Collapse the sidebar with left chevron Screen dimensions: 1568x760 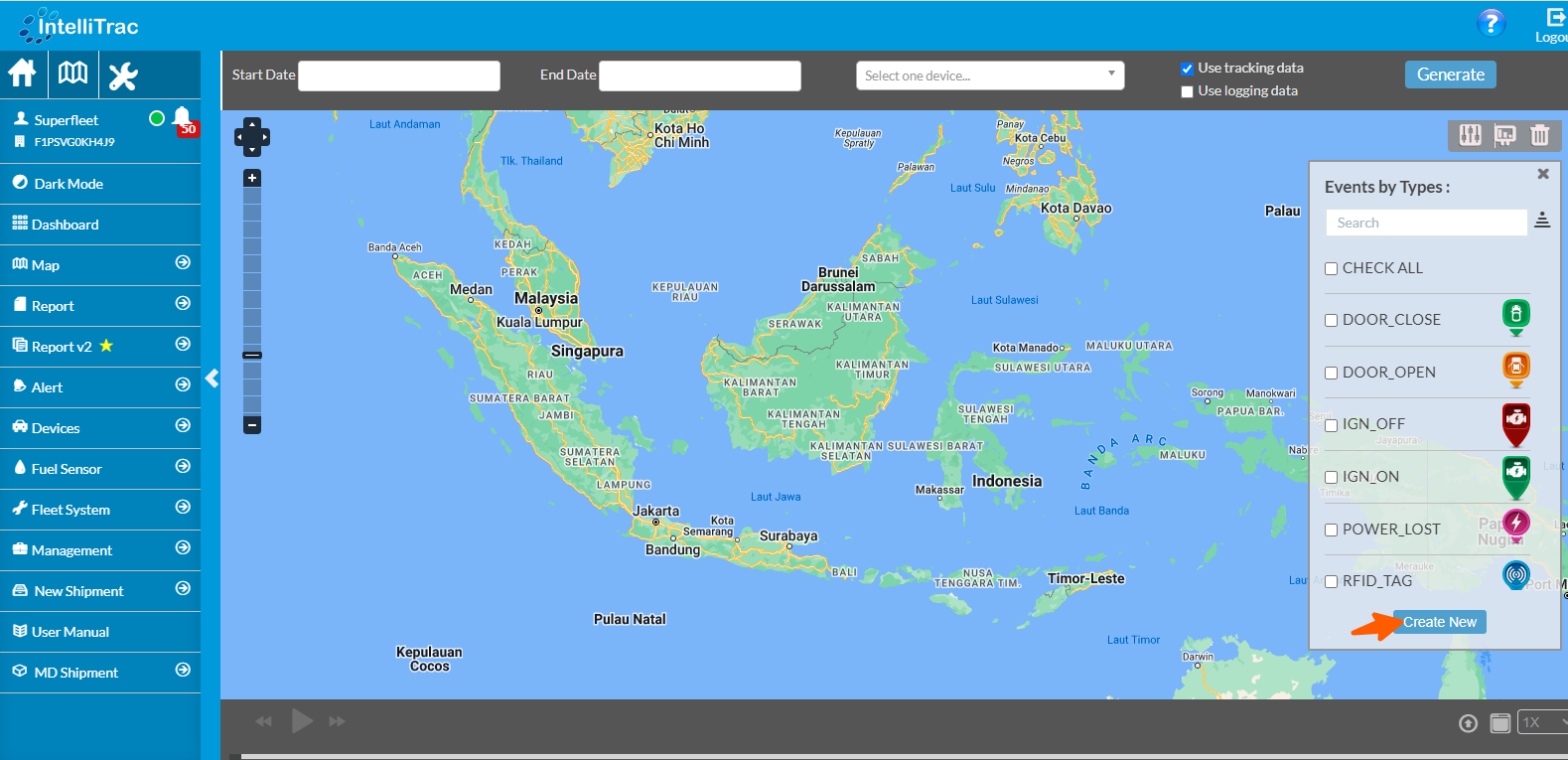(x=212, y=379)
